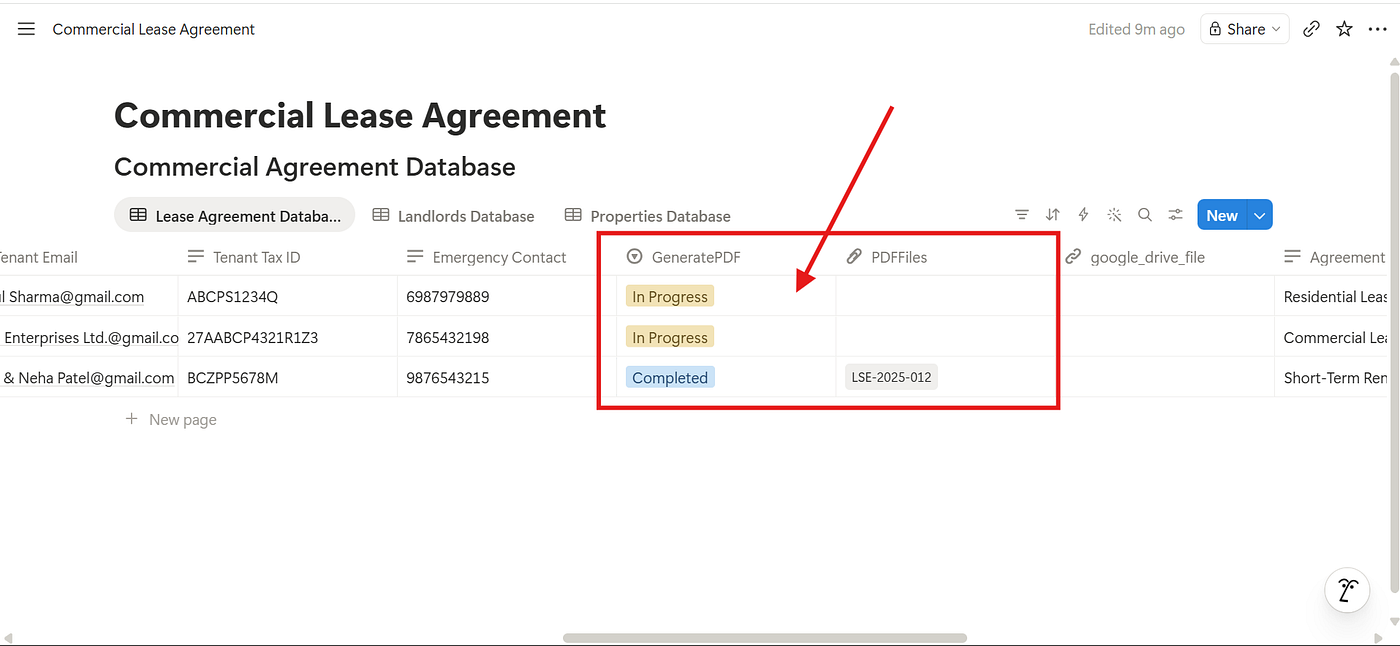The width and height of the screenshot is (1400, 646).
Task: Select the Enterprises Ltd.@gmail.co email cell
Action: coord(89,338)
